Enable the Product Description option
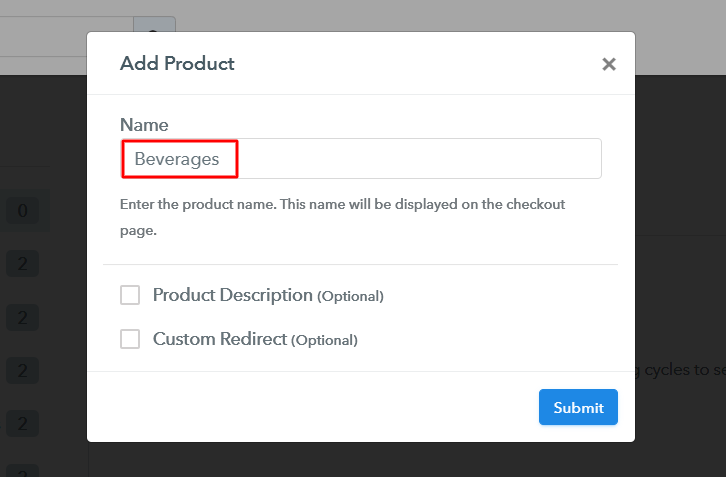Screen dimensions: 726x477 130,295
